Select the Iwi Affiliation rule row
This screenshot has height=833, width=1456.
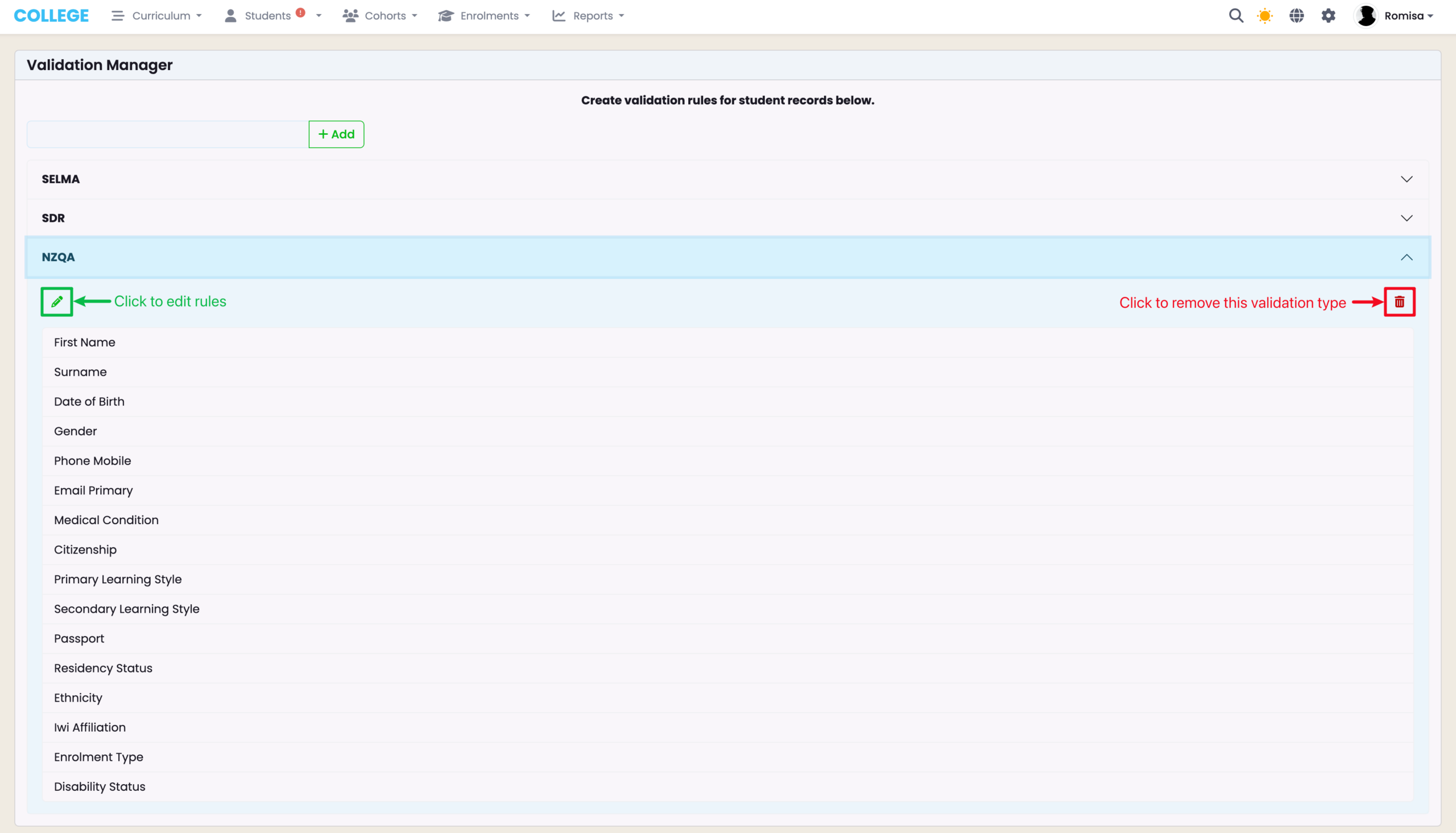(x=90, y=727)
